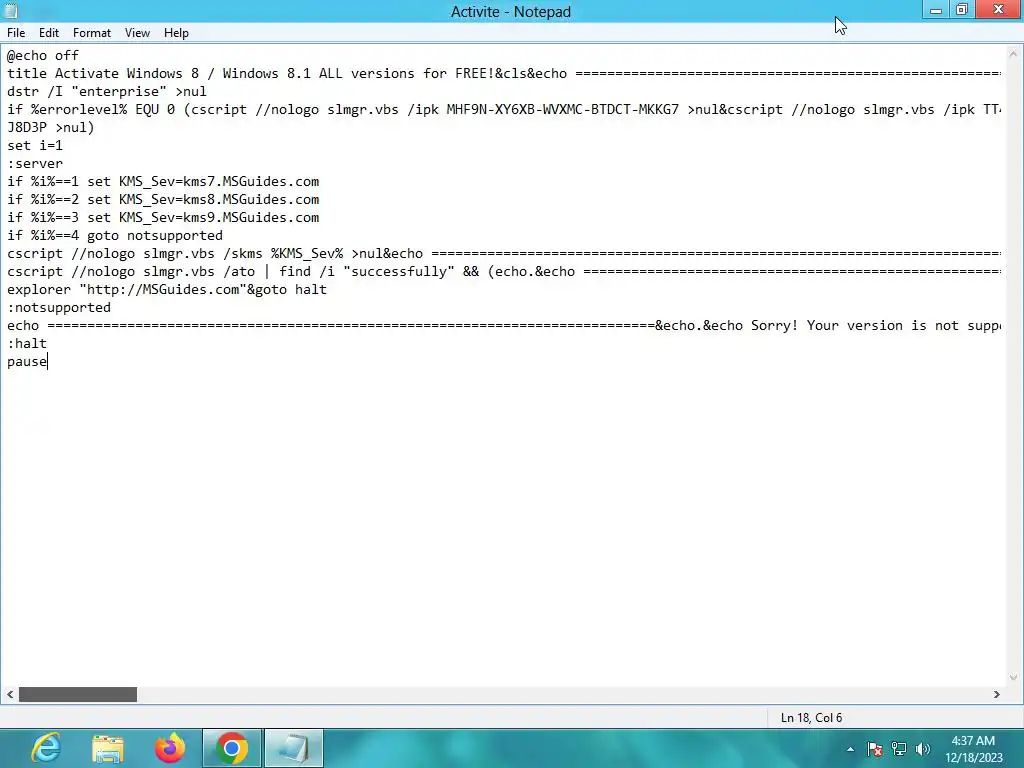Open the File menu
Image resolution: width=1024 pixels, height=768 pixels.
tap(16, 33)
